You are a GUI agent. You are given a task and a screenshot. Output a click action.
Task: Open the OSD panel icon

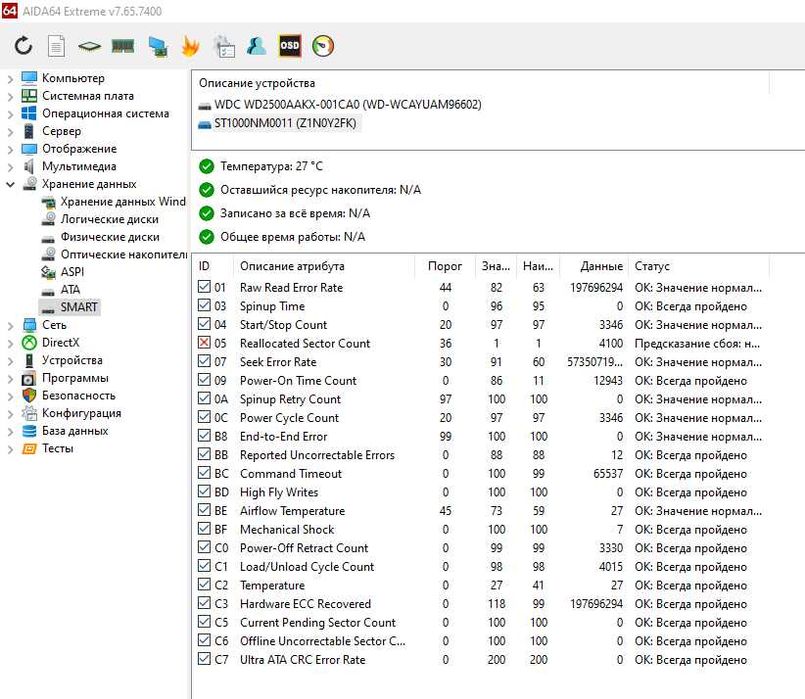tap(290, 46)
